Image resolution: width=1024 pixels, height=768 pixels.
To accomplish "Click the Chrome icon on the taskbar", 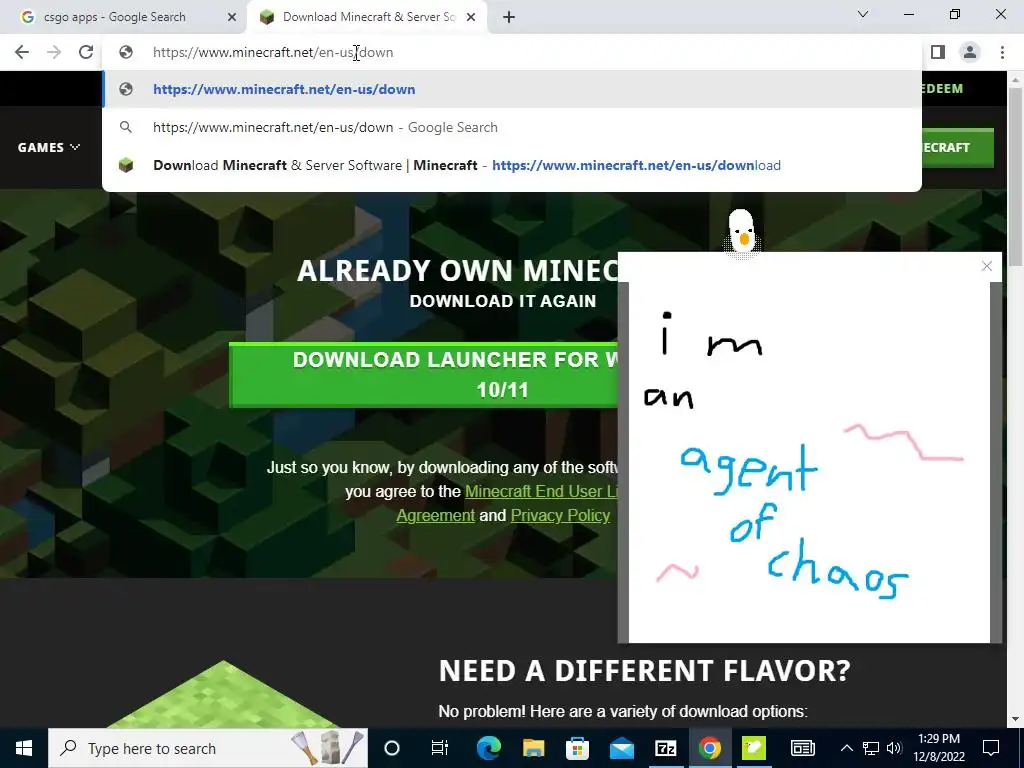I will pos(710,748).
